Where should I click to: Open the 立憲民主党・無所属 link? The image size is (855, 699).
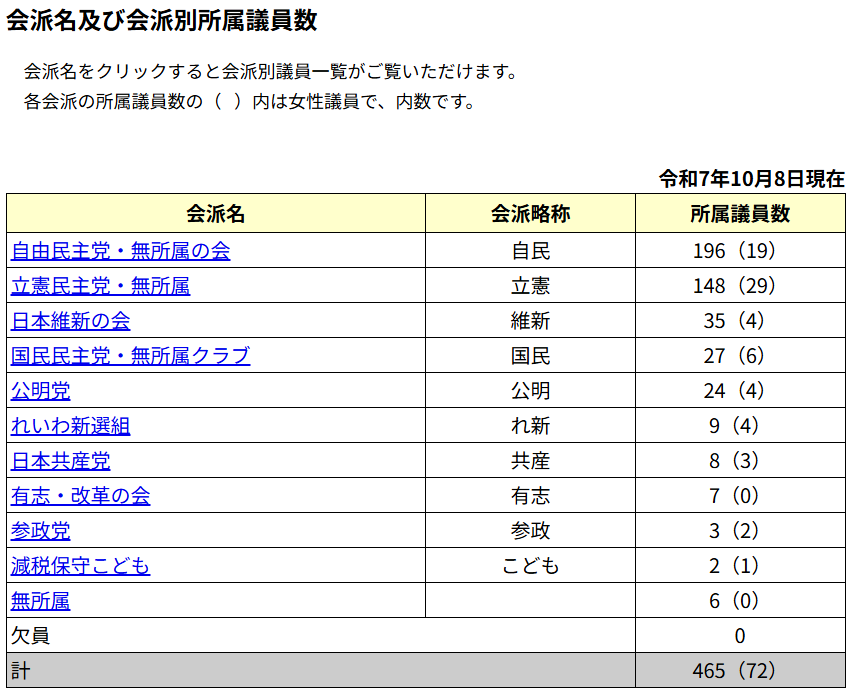pos(100,286)
